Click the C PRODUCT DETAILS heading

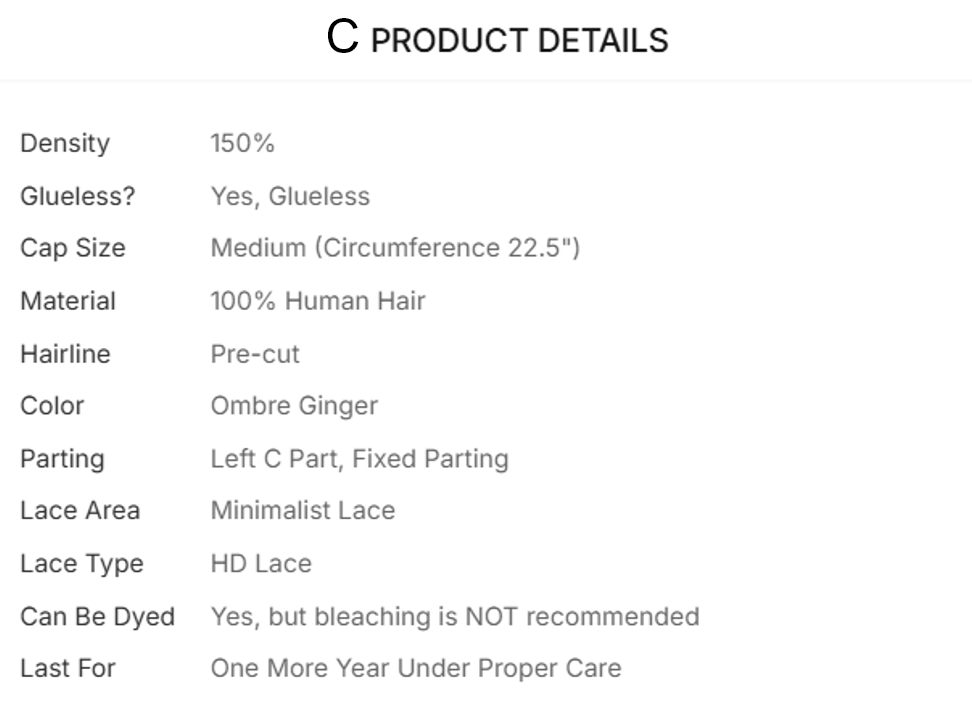[497, 39]
